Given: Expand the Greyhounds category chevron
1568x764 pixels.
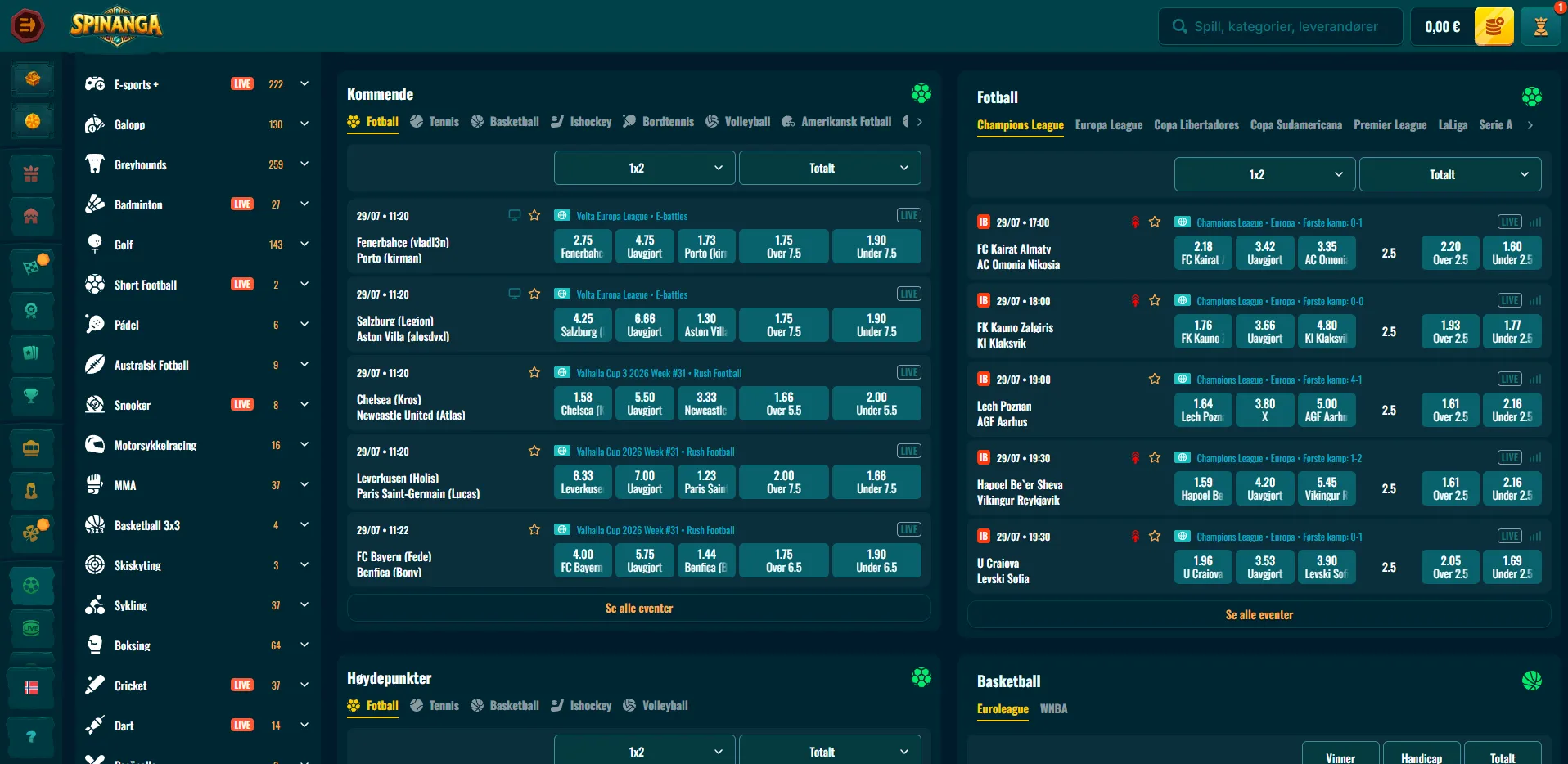Looking at the screenshot, I should [304, 164].
